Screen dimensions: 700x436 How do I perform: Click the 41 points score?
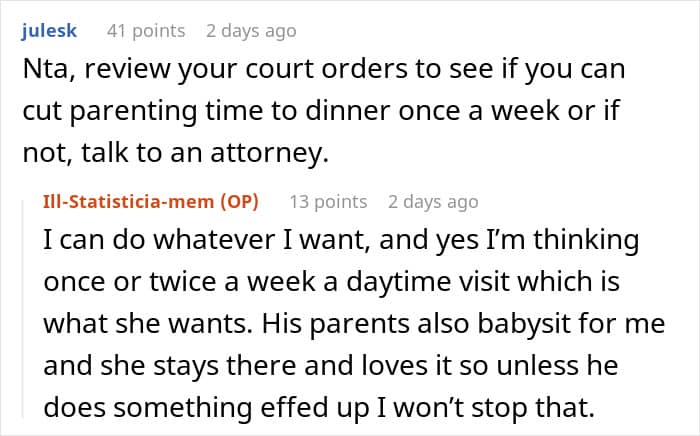pos(145,31)
